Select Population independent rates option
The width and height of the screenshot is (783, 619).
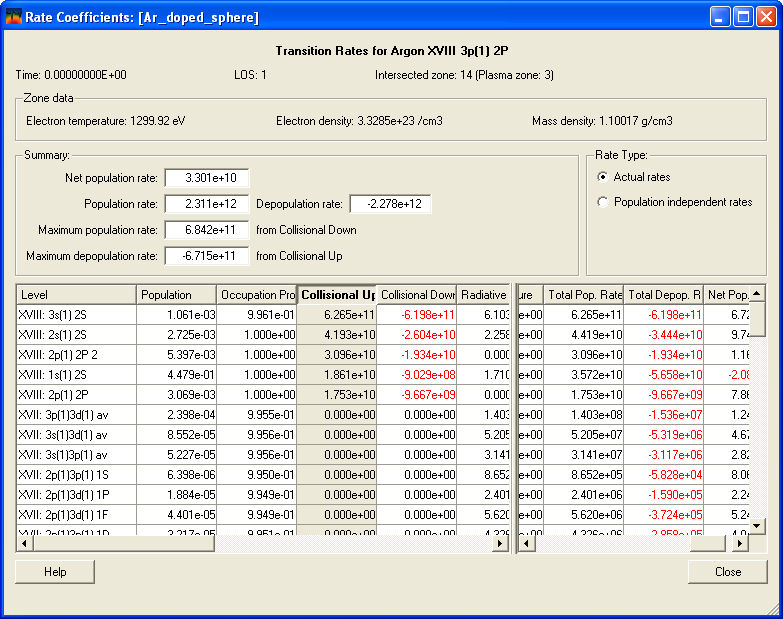point(602,202)
